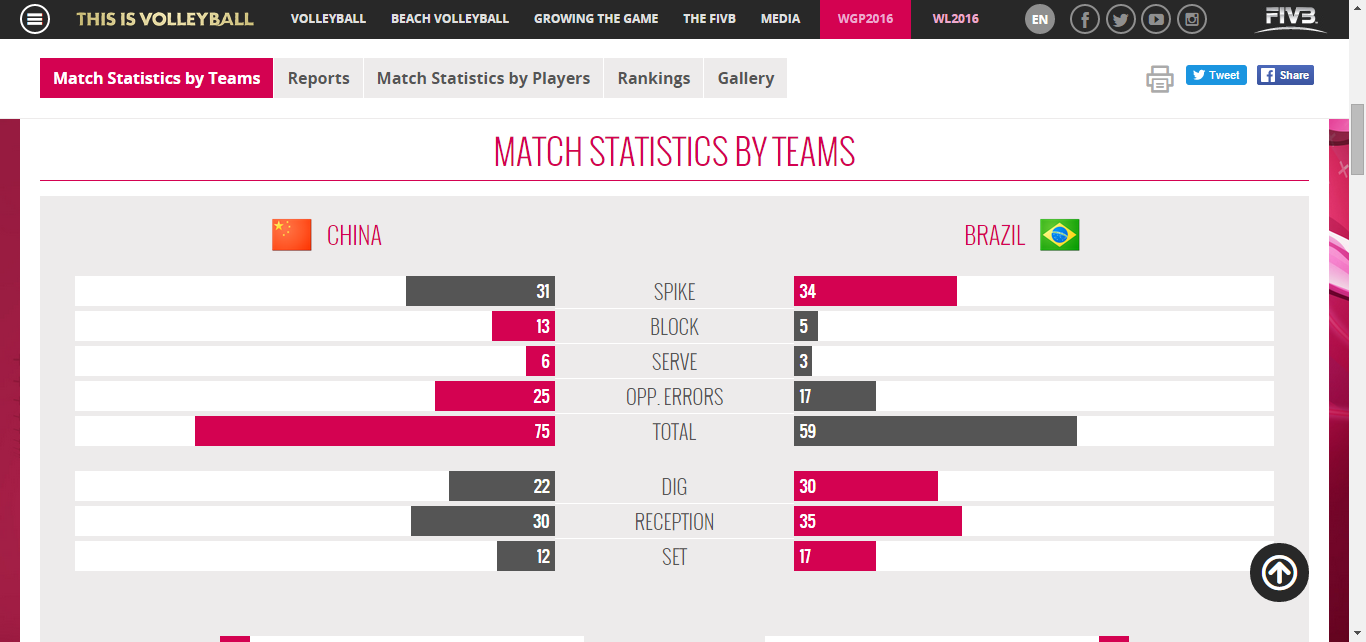Open the hamburger menu icon

pos(34,19)
